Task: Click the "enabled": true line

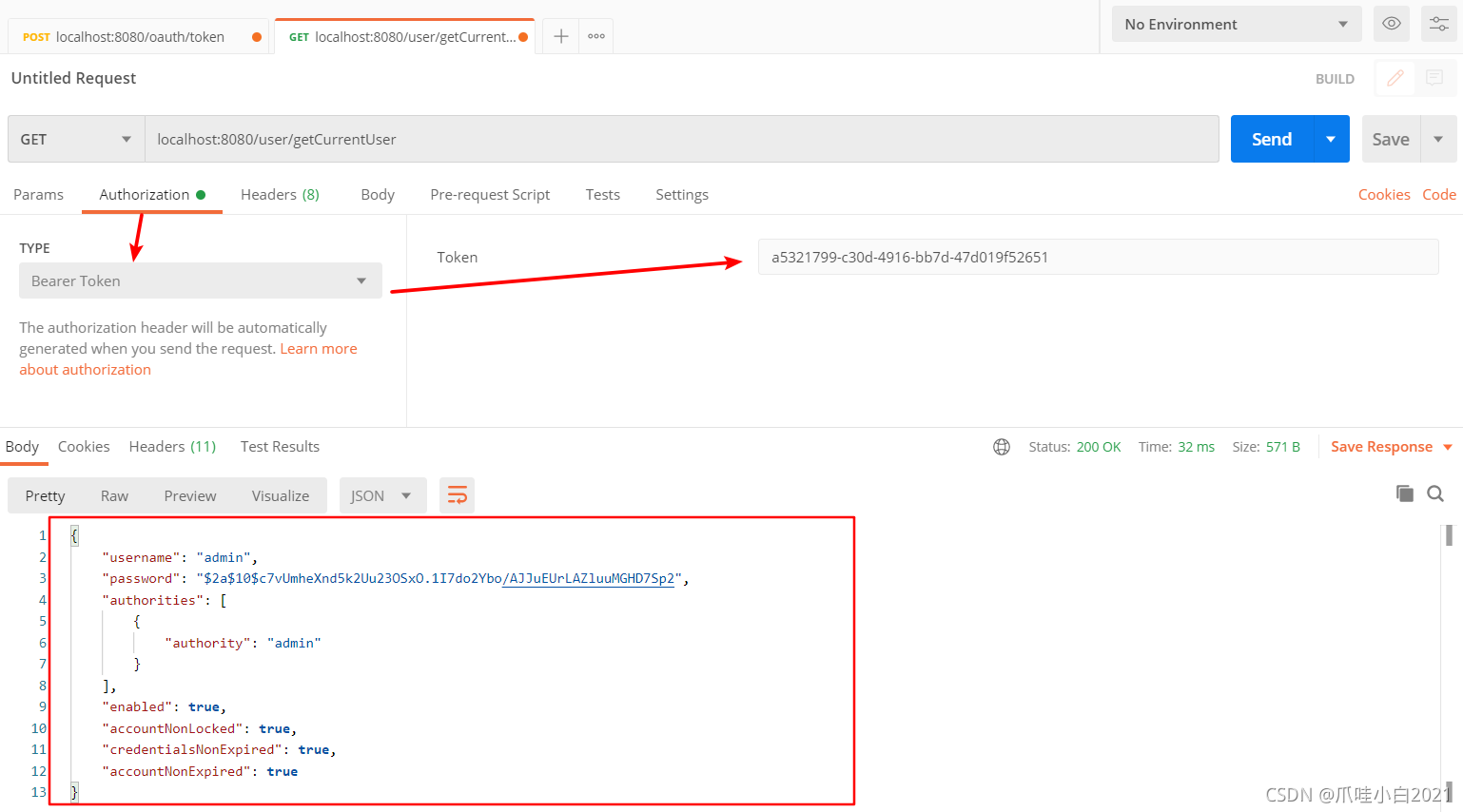Action: [x=164, y=706]
